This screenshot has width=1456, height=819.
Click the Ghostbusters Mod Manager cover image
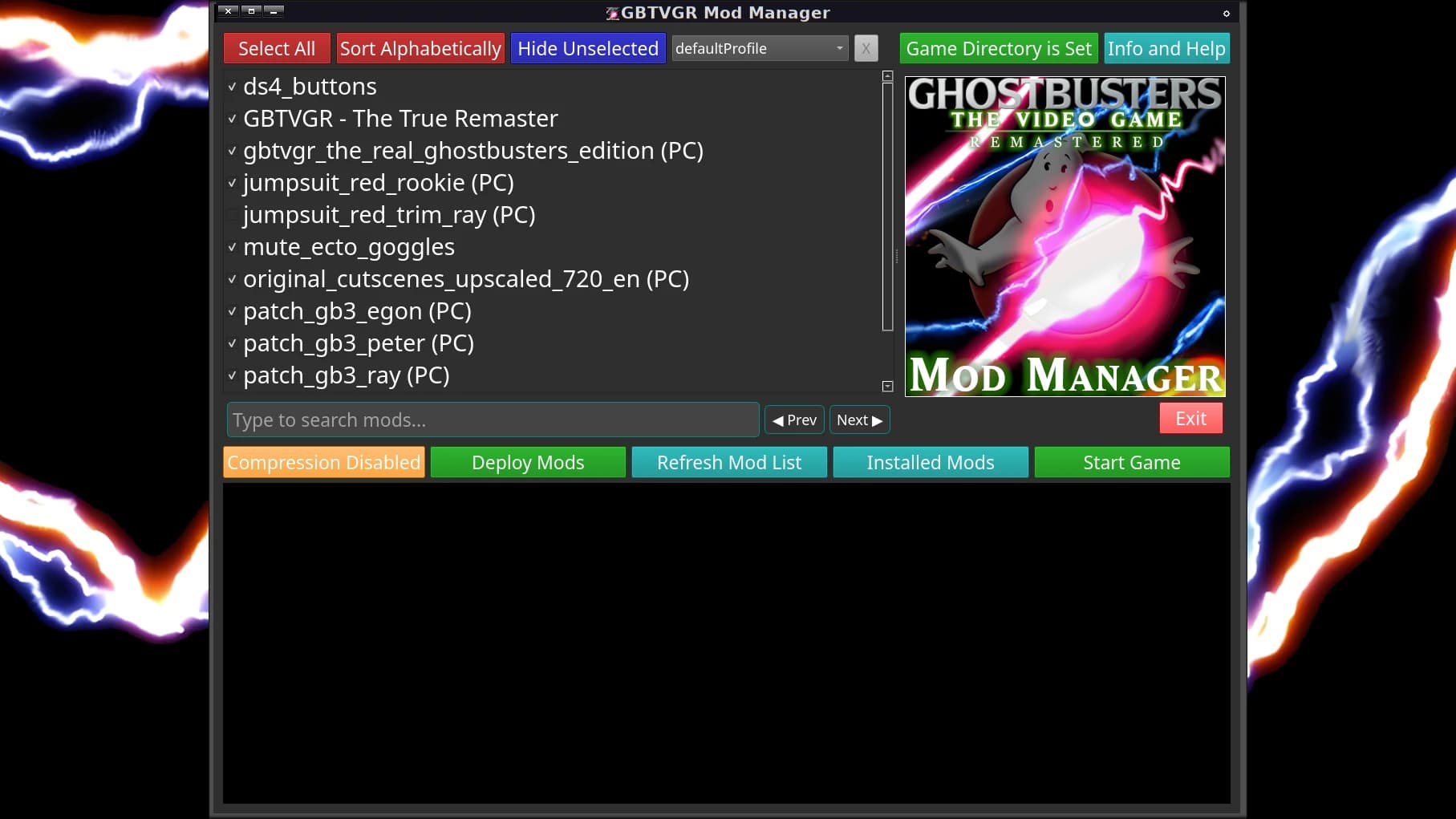coord(1065,236)
